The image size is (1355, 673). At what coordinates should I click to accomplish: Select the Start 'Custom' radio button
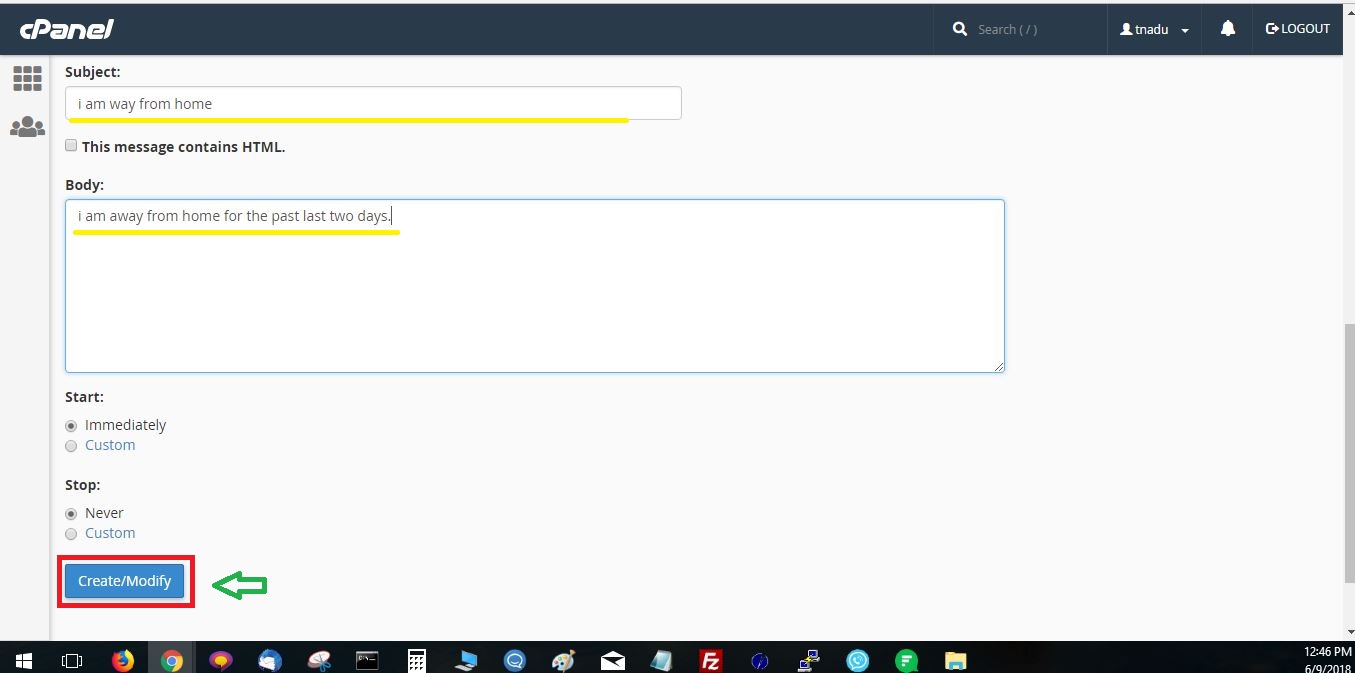point(71,446)
